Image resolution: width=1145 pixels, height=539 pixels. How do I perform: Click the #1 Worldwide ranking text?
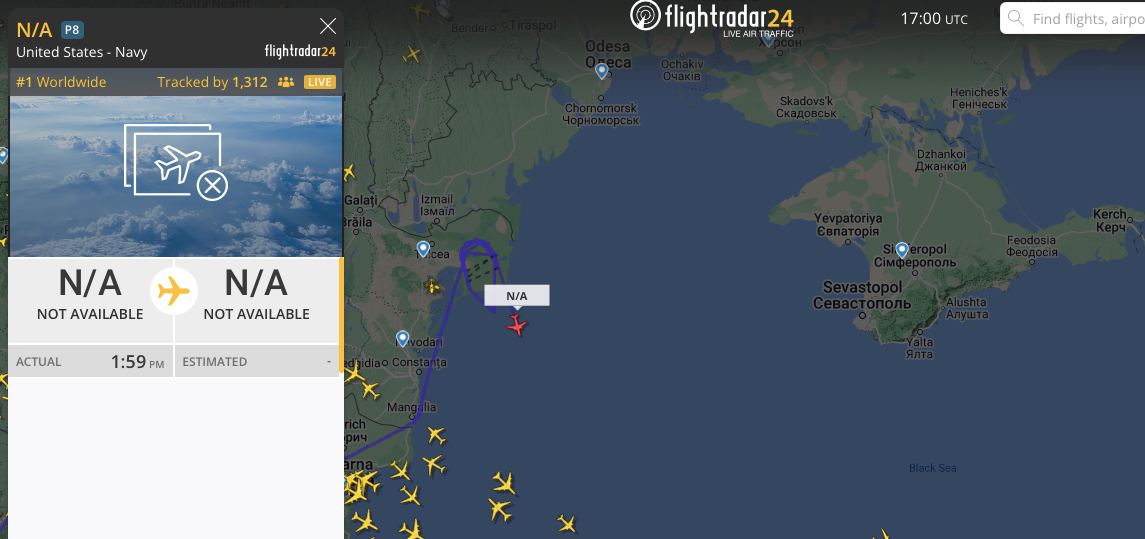click(61, 83)
